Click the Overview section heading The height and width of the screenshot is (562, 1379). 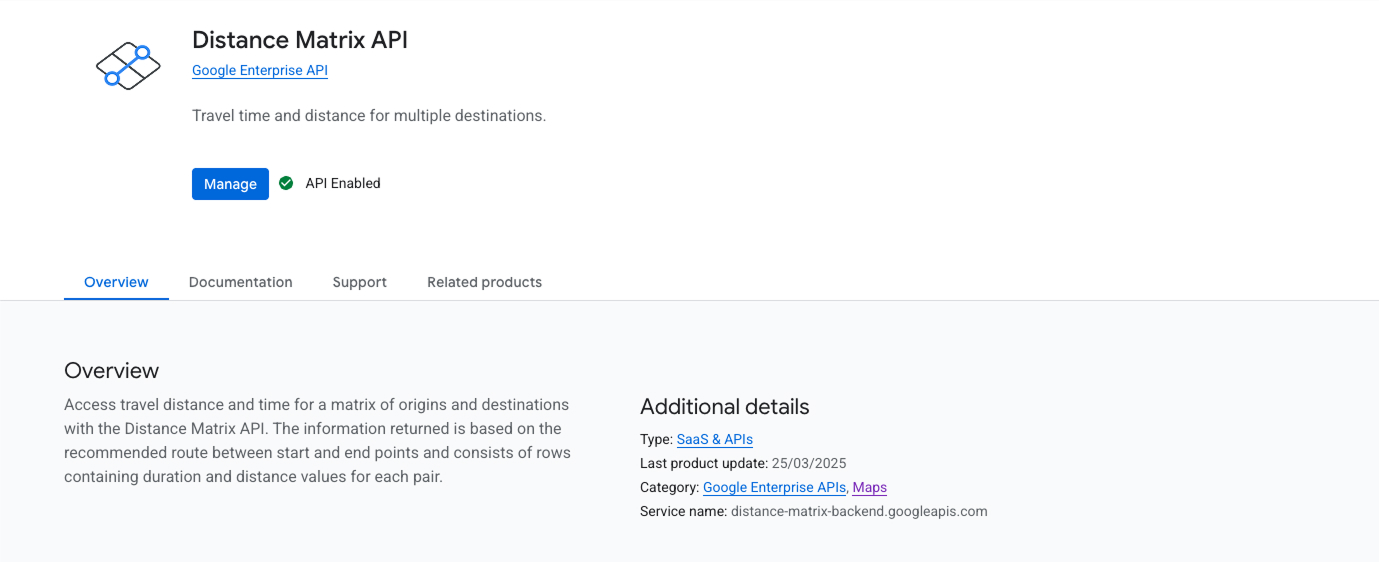pos(111,370)
